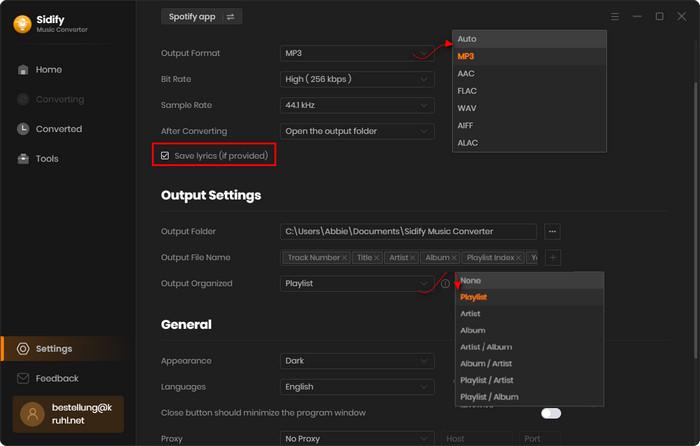Click the browse output folder ellipsis button
Viewport: 700px width, 446px height.
click(552, 232)
